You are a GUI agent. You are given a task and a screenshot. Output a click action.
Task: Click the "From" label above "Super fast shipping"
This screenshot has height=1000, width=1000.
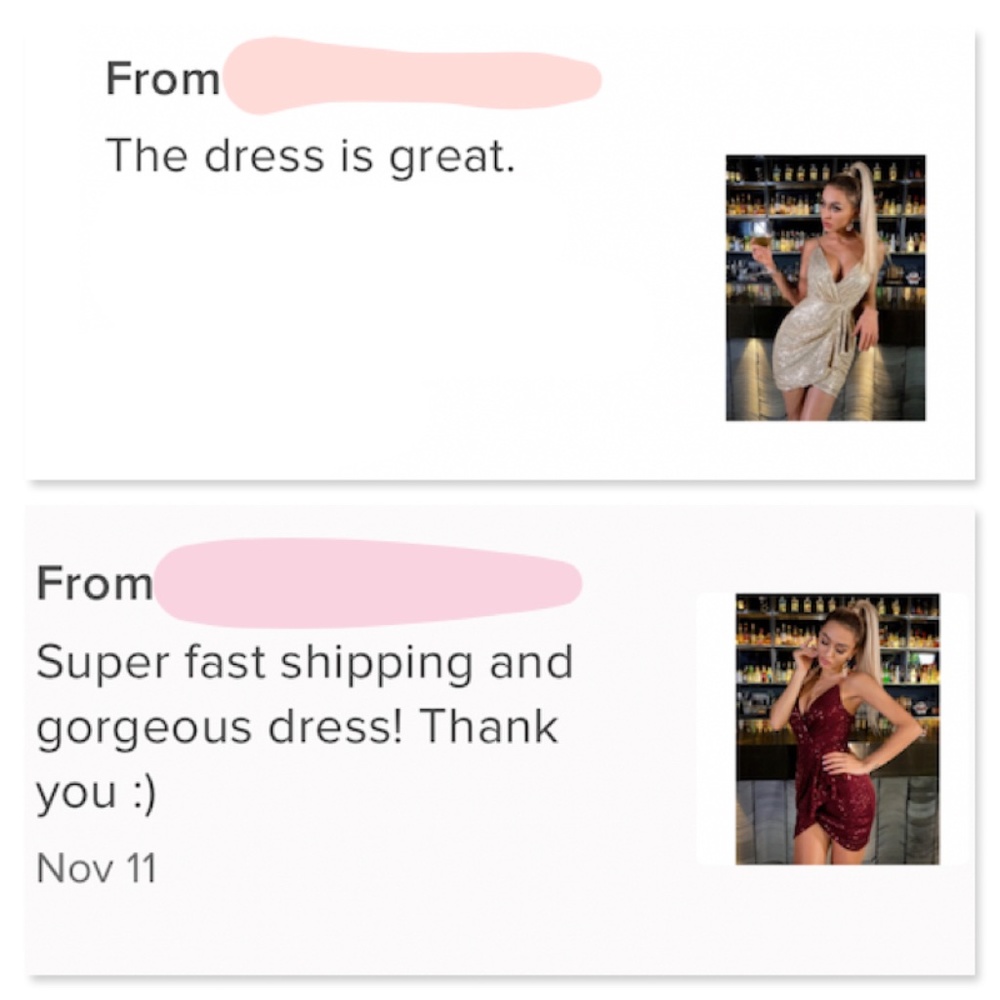tap(95, 583)
